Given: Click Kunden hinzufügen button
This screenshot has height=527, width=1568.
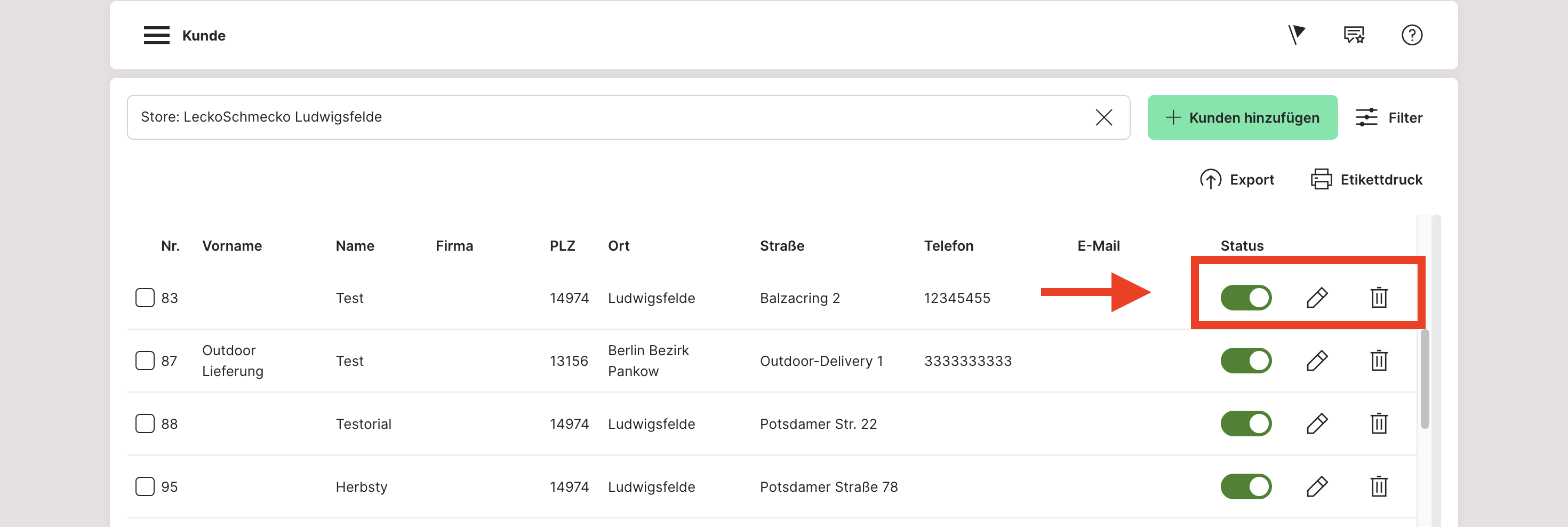Looking at the screenshot, I should coord(1242,117).
